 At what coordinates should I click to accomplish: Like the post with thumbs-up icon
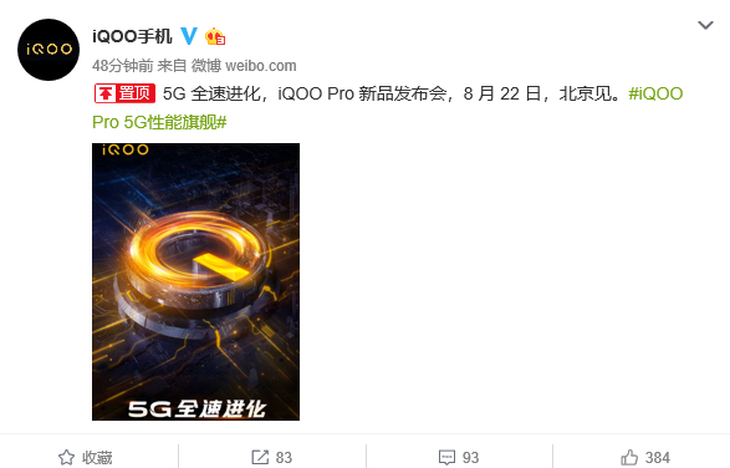click(x=629, y=457)
